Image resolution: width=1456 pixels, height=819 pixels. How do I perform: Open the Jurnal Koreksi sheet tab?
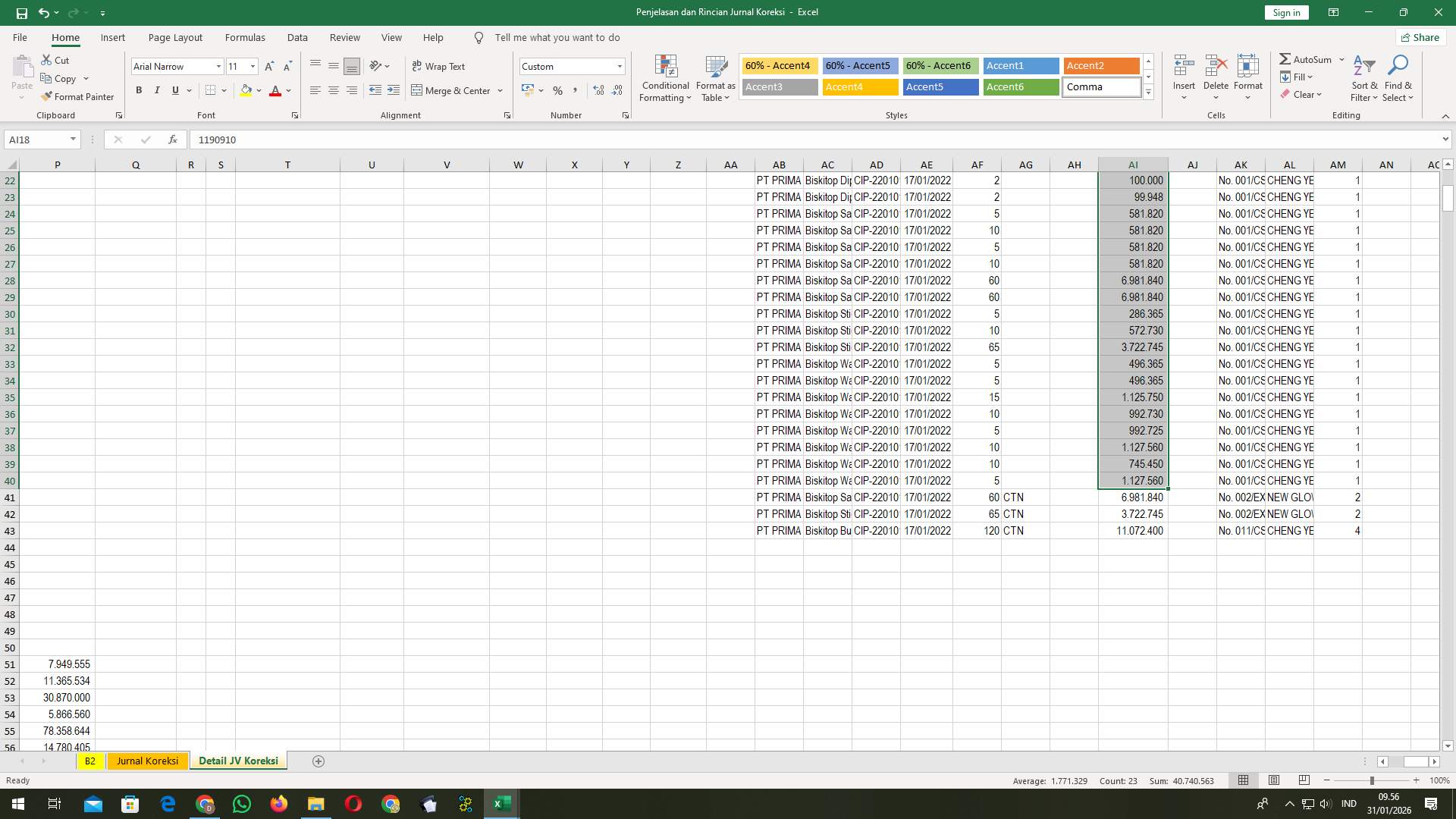tap(147, 761)
